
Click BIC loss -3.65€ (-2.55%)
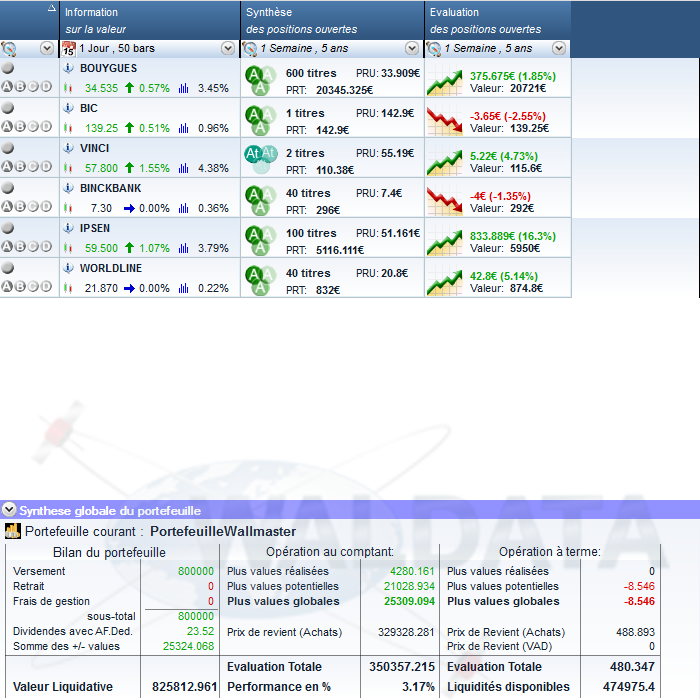(508, 117)
